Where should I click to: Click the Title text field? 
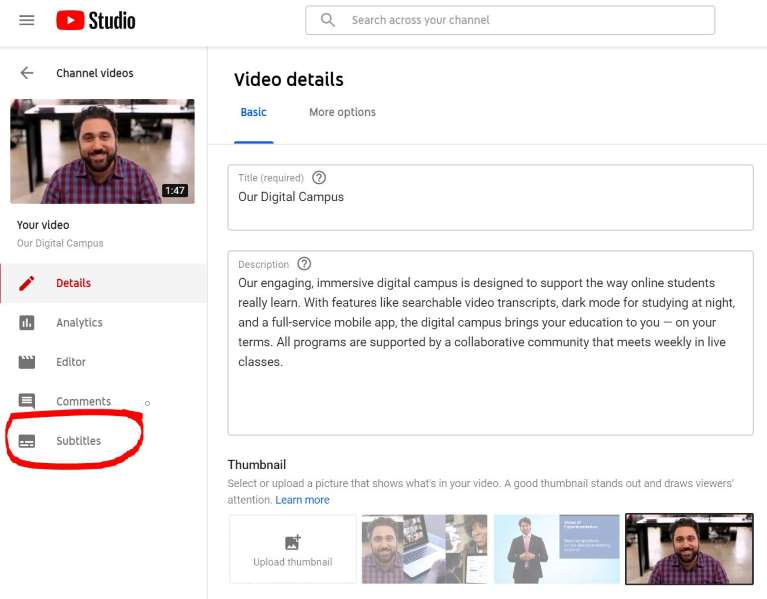click(490, 205)
